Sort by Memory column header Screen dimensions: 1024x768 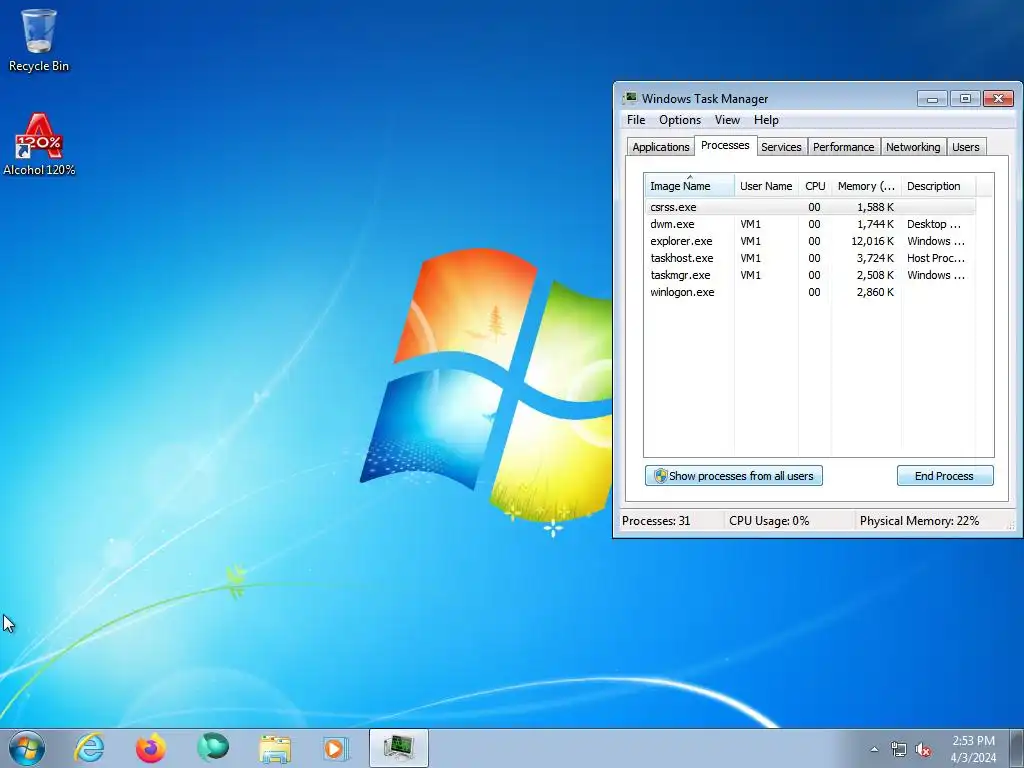[866, 186]
